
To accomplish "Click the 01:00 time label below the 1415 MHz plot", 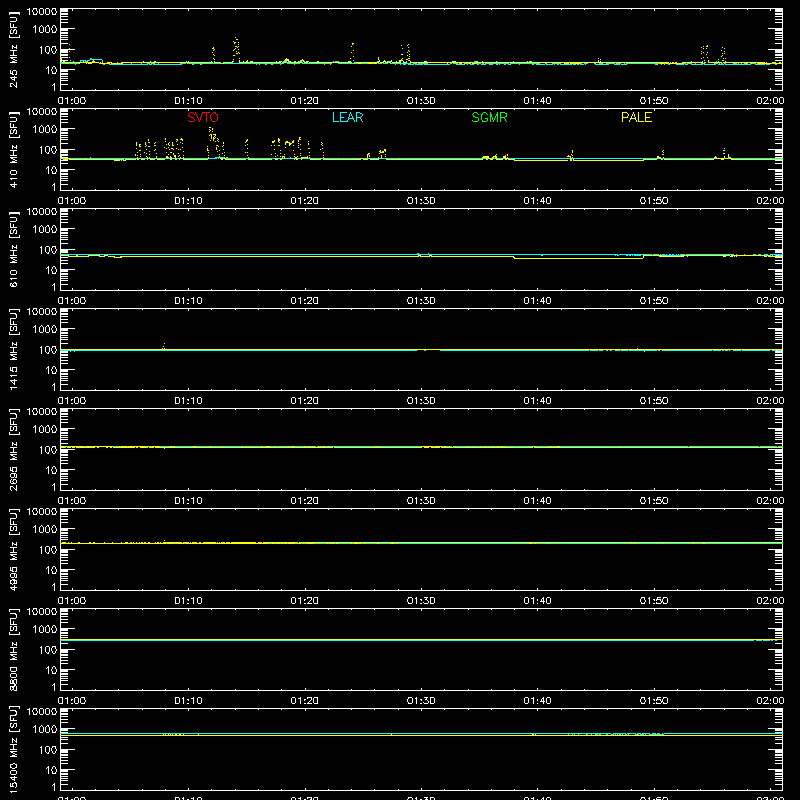I will click(x=72, y=401).
